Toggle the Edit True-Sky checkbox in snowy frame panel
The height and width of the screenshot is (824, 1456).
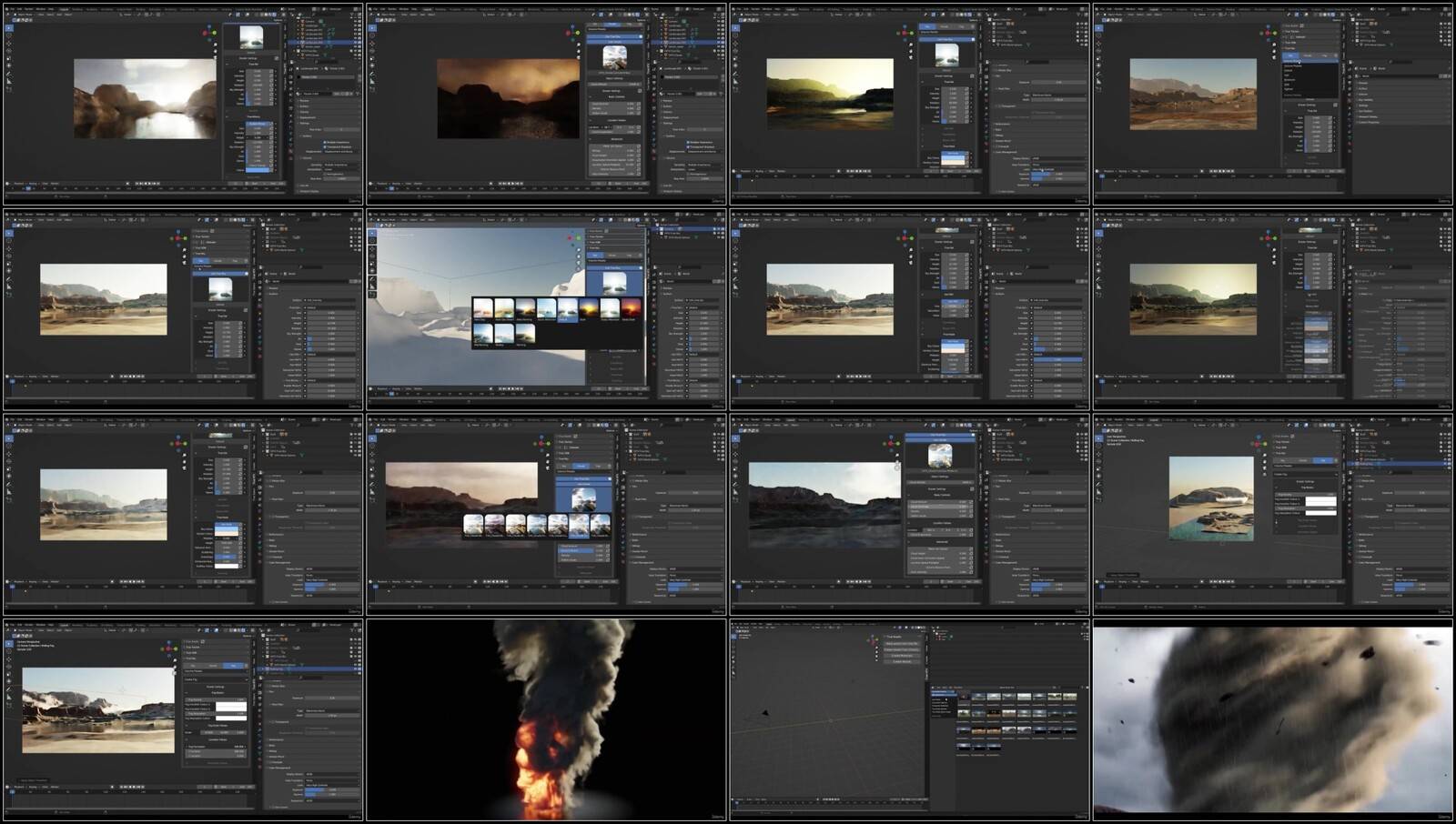pyautogui.click(x=641, y=268)
